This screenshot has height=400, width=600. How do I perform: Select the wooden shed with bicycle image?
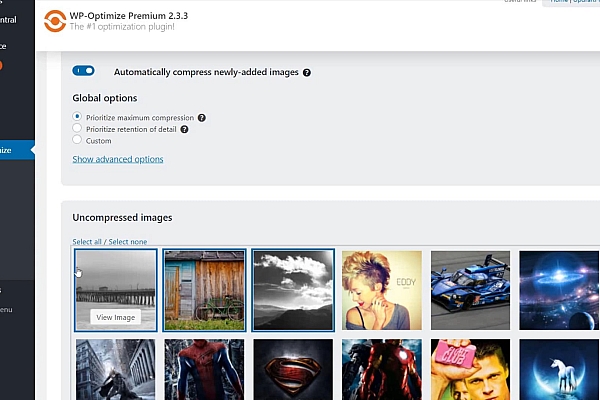204,290
